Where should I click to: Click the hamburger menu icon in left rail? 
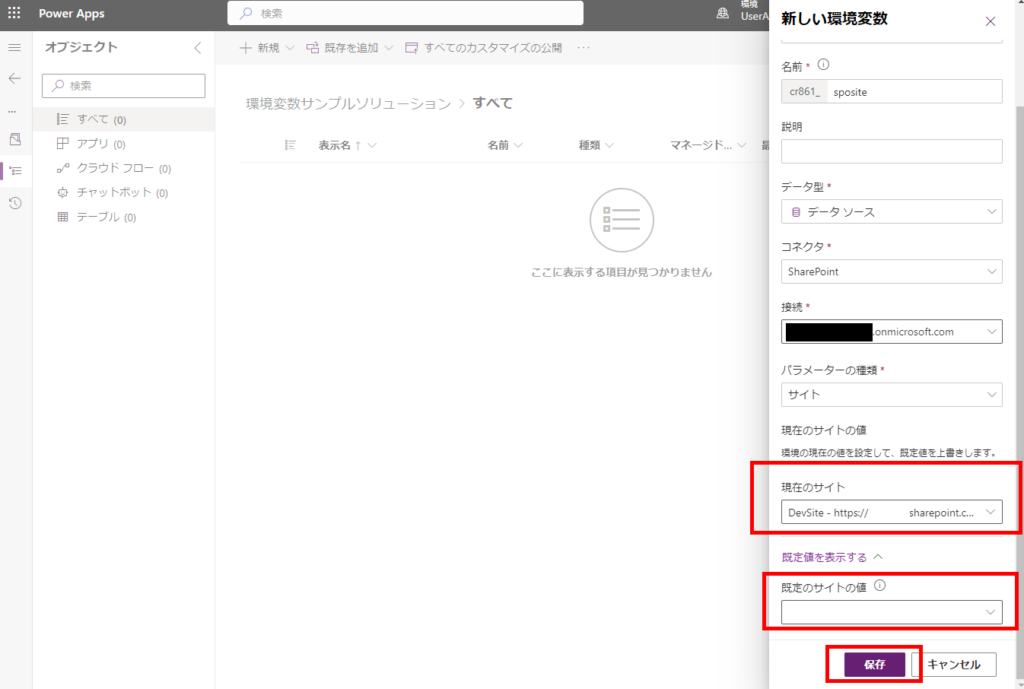(x=14, y=48)
